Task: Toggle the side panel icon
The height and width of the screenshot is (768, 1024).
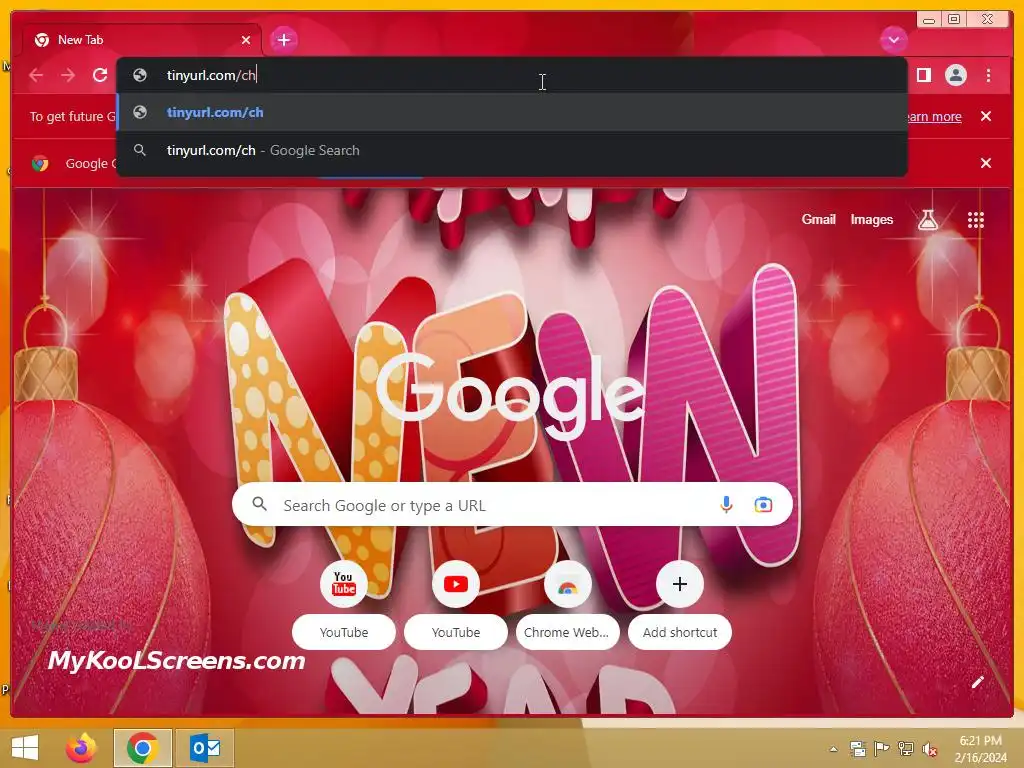Action: pos(923,75)
